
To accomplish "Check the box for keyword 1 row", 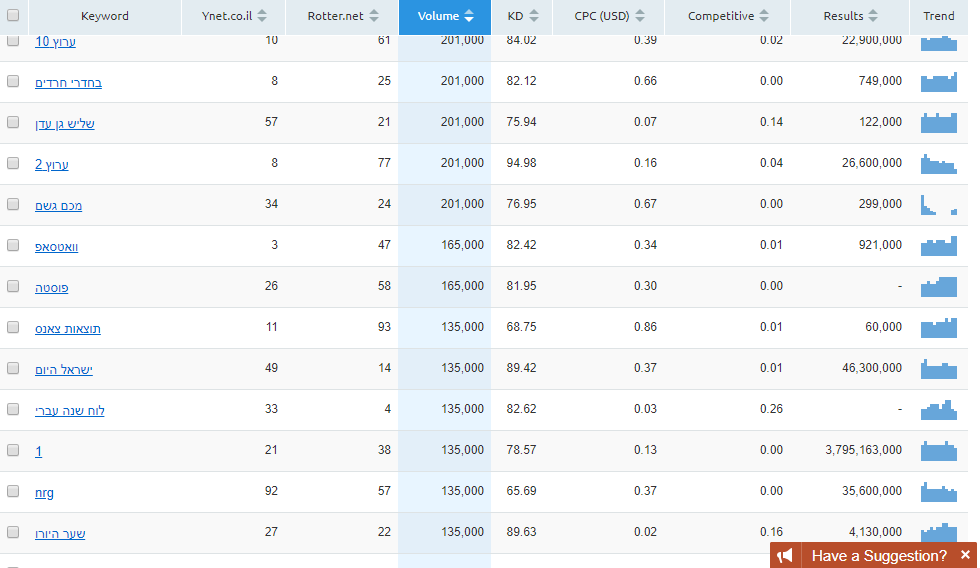I will pyautogui.click(x=13, y=451).
